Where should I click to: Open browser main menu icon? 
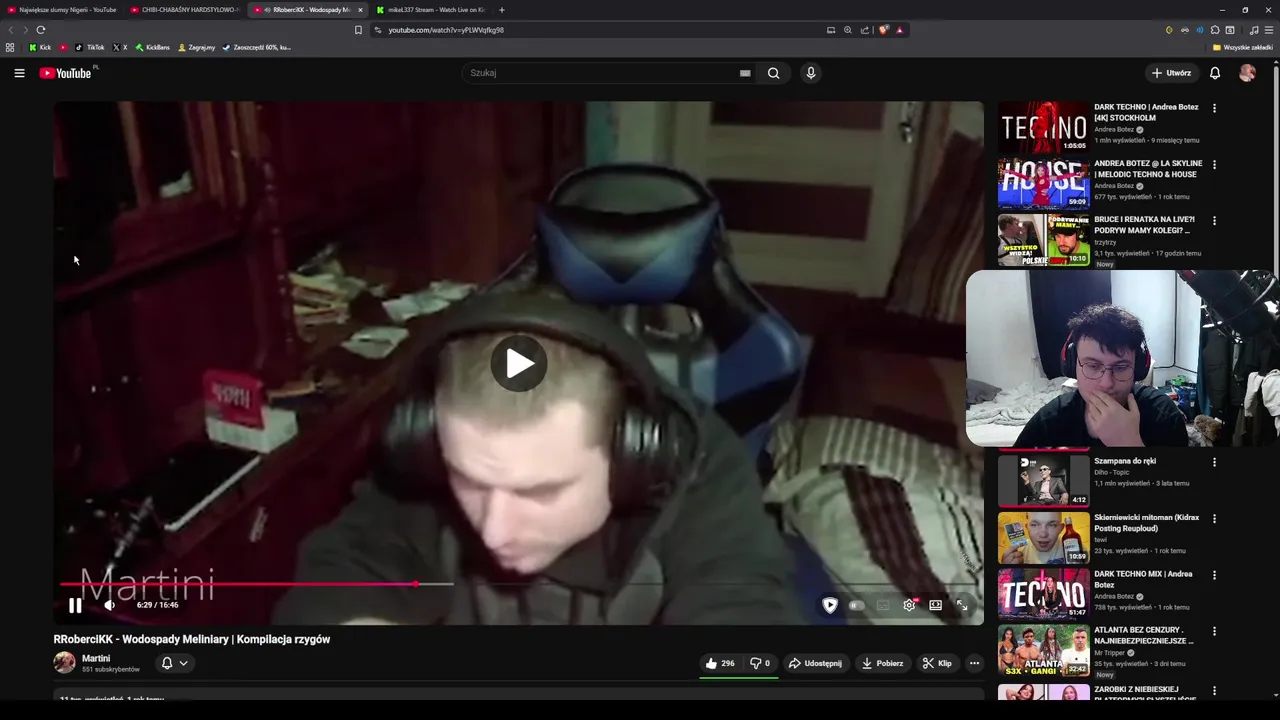click(1269, 30)
